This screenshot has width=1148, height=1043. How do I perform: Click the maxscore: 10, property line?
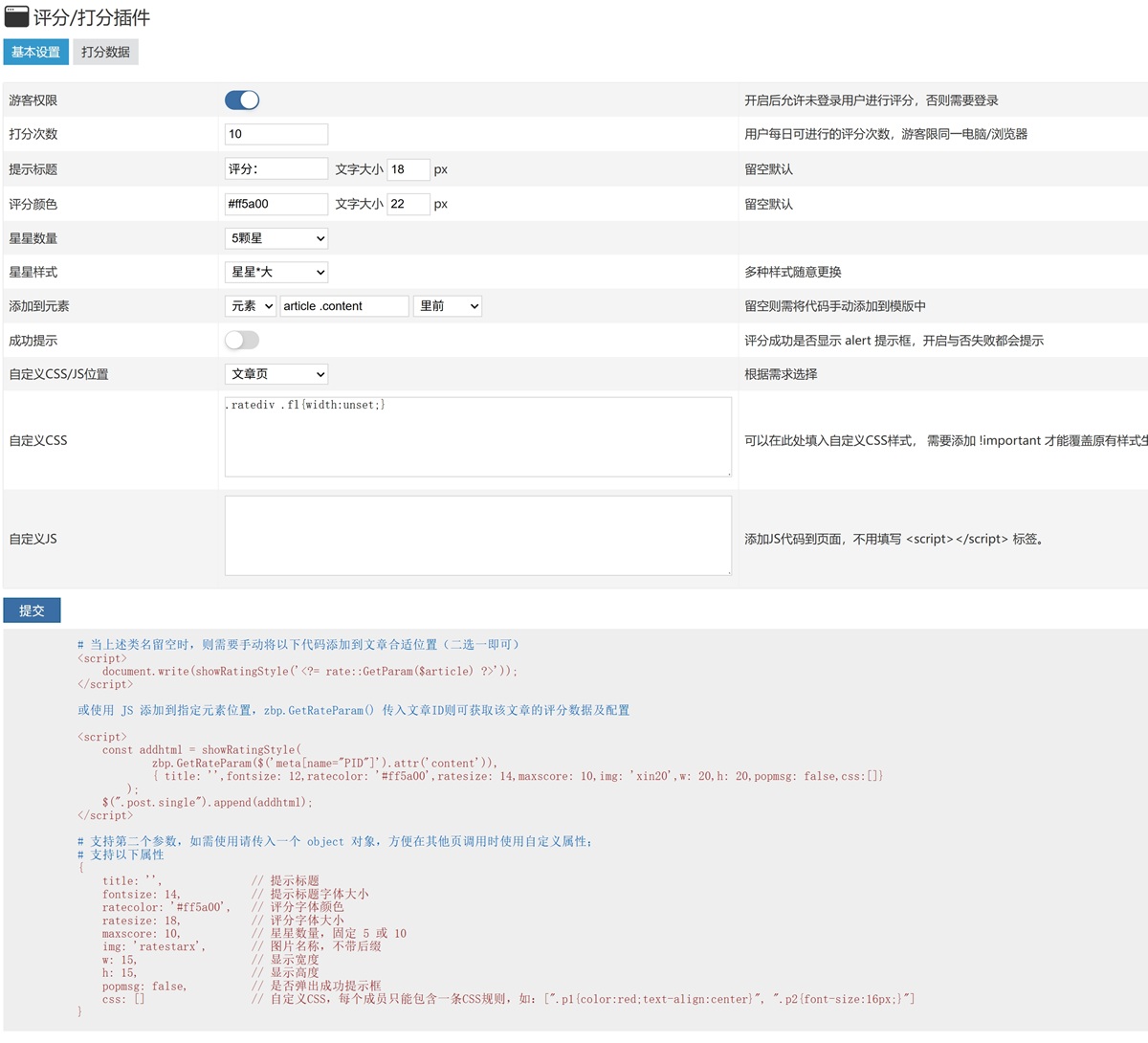(142, 933)
